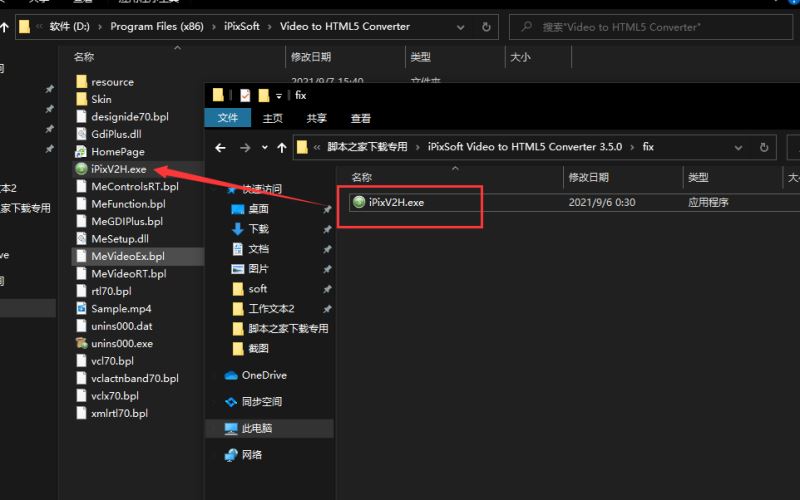
Task: Refresh the back window folder view
Action: pyautogui.click(x=486, y=27)
